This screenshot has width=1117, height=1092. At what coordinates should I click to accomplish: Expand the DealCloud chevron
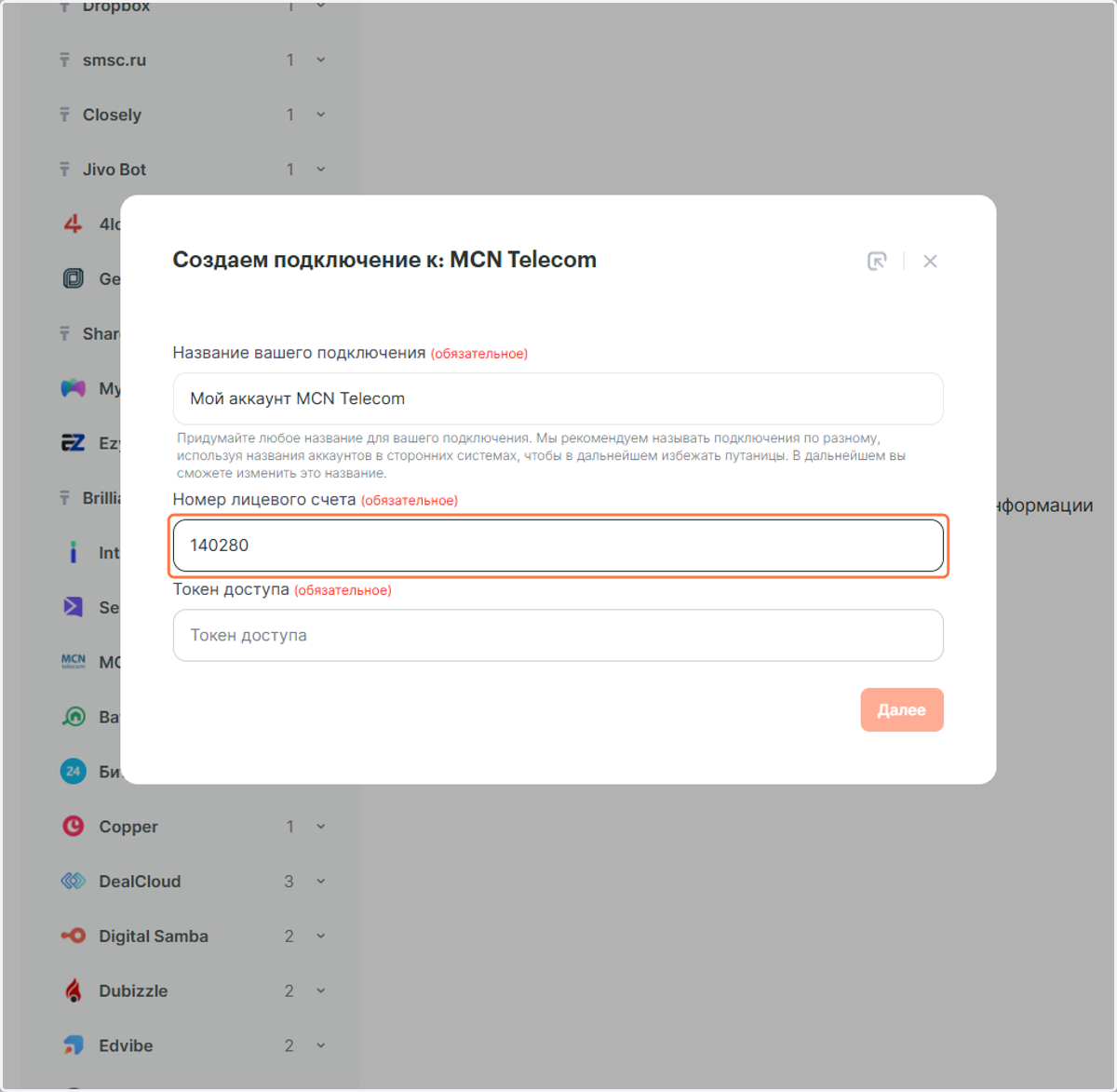tap(320, 882)
